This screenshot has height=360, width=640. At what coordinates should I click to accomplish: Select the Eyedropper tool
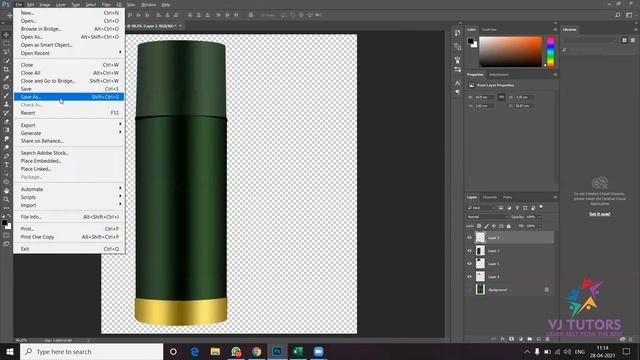pos(6,78)
